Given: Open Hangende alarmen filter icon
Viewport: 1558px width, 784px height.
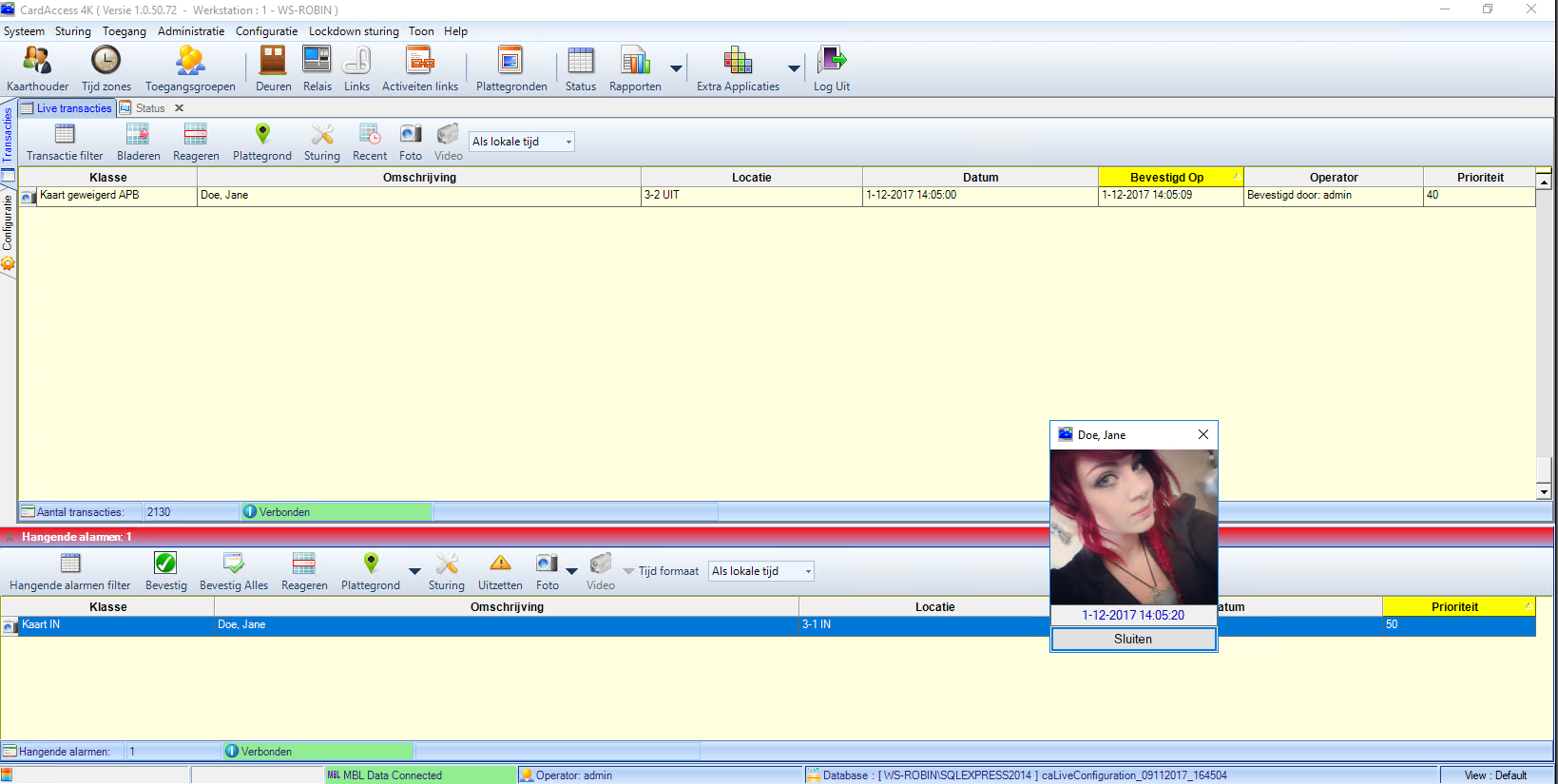Looking at the screenshot, I should 70,564.
